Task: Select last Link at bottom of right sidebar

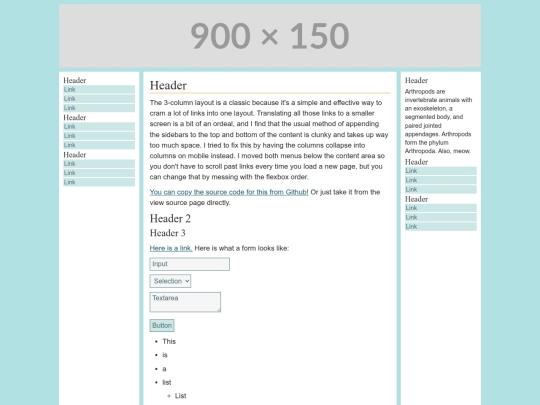Action: pos(441,227)
